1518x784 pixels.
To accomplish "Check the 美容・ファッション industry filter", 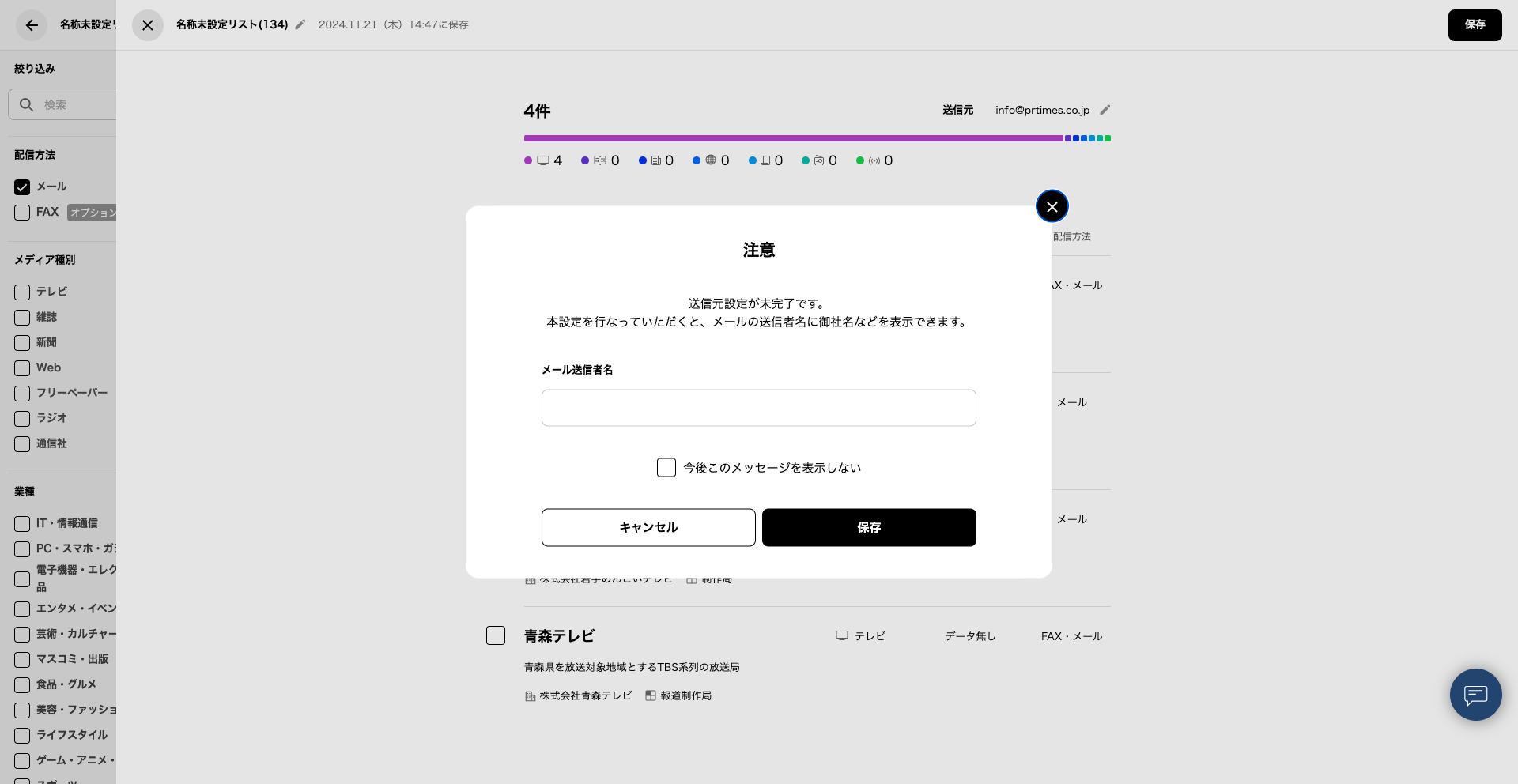I will coord(22,710).
